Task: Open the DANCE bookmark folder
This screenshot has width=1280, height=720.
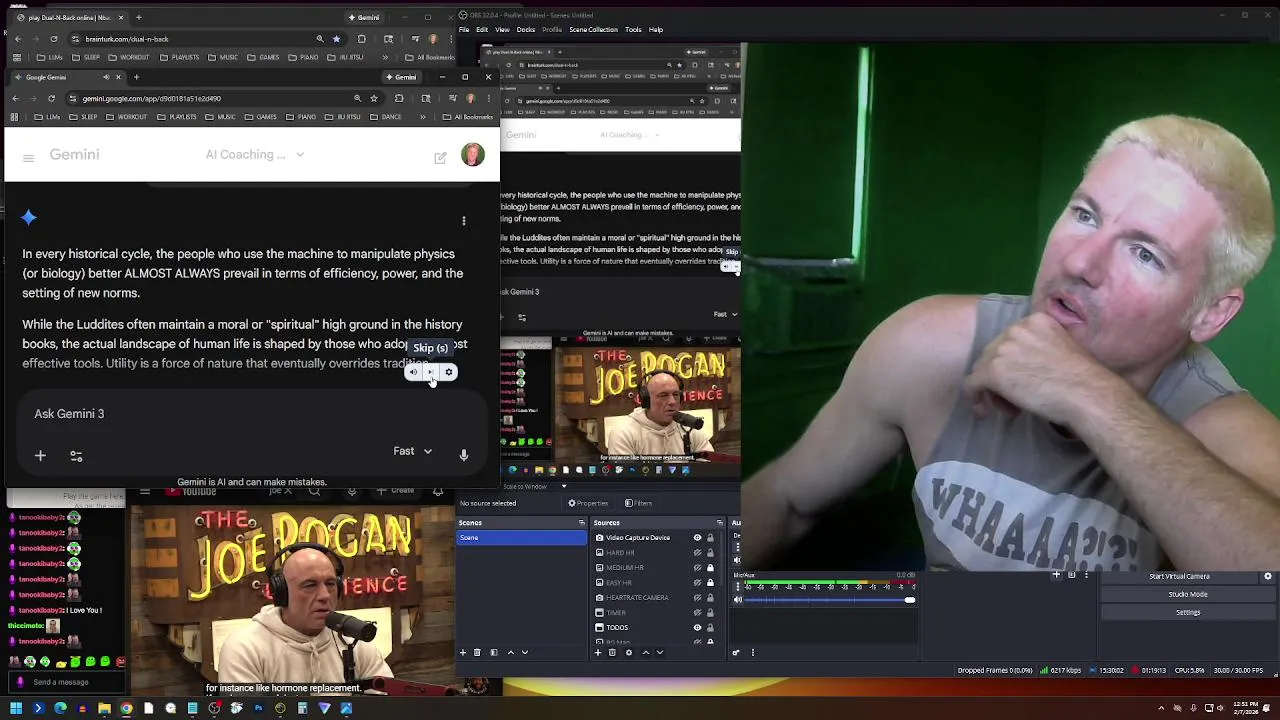Action: pos(386,117)
